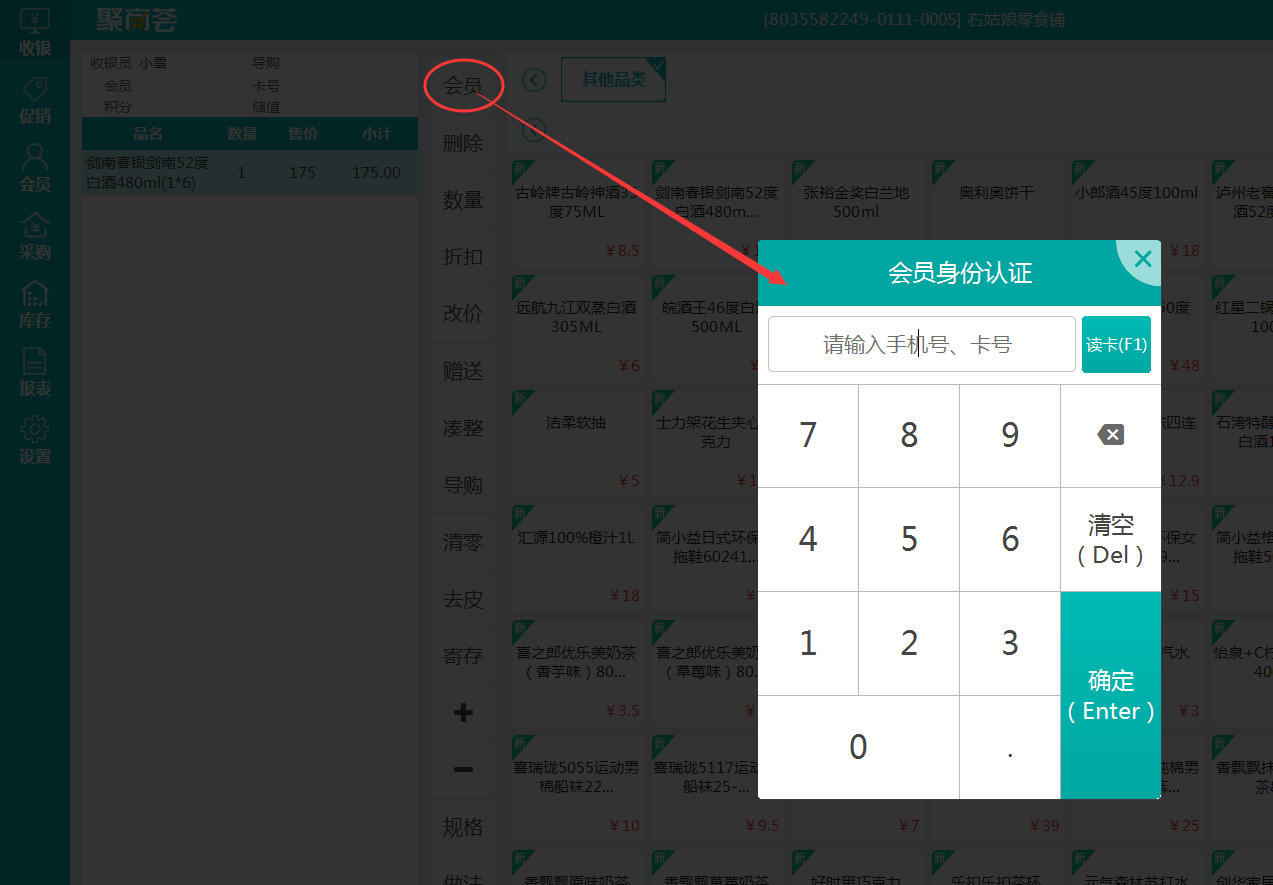1273x885 pixels.
Task: Select the 古岭牌古岭神酒 product tile
Action: (576, 212)
